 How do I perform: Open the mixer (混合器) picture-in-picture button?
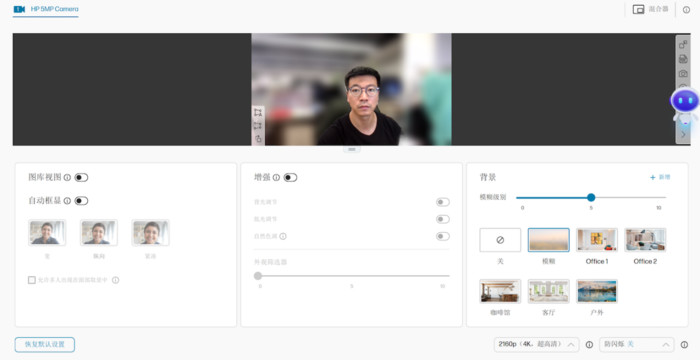pyautogui.click(x=650, y=9)
